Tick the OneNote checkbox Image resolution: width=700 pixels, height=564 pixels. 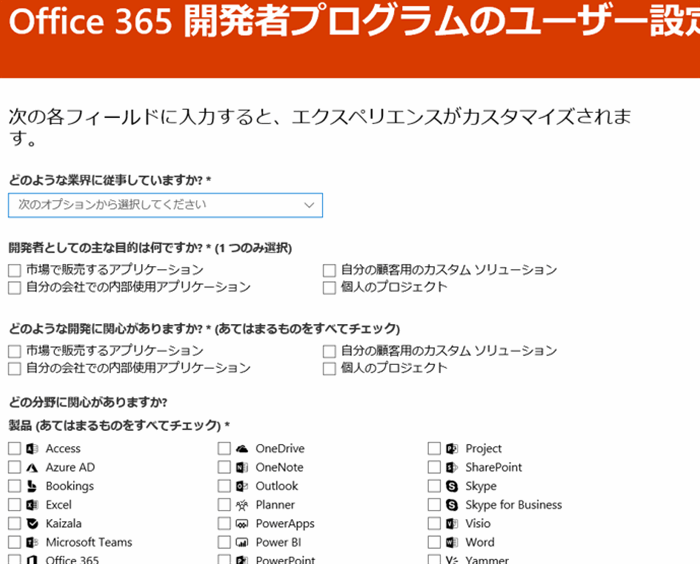224,467
